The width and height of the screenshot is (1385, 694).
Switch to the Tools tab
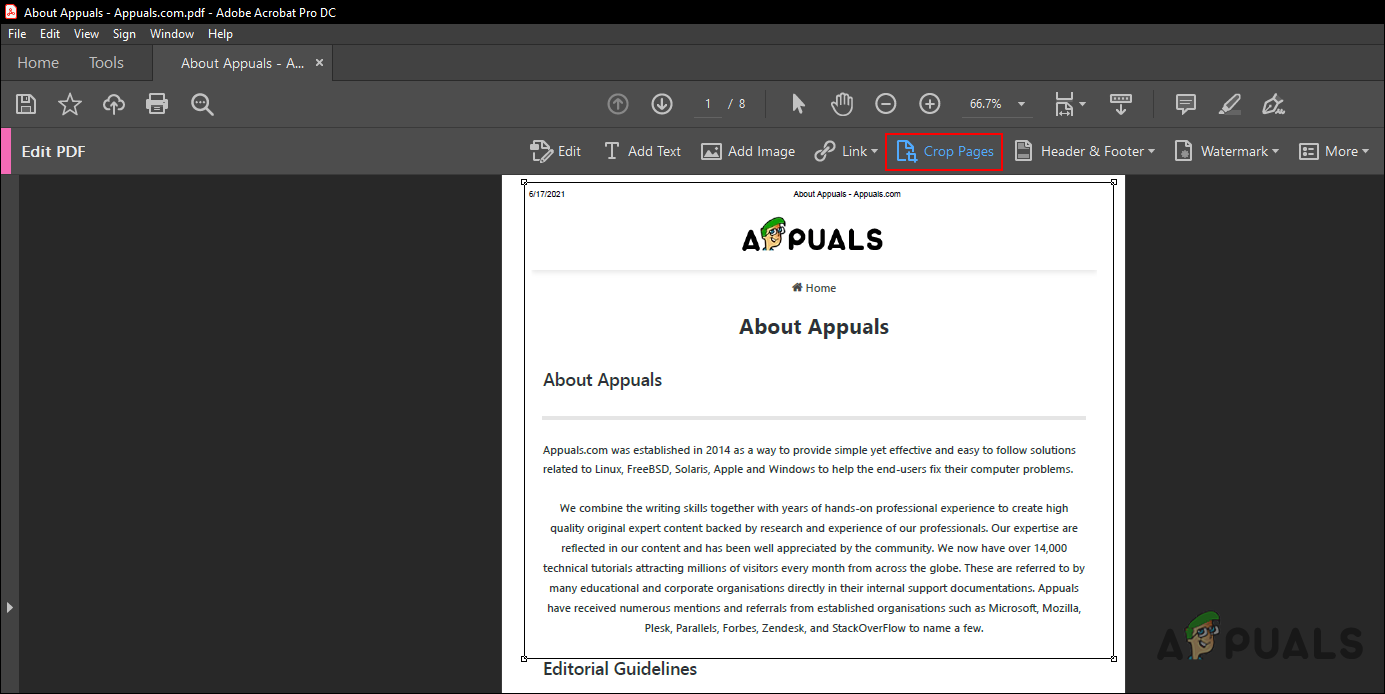tap(106, 63)
